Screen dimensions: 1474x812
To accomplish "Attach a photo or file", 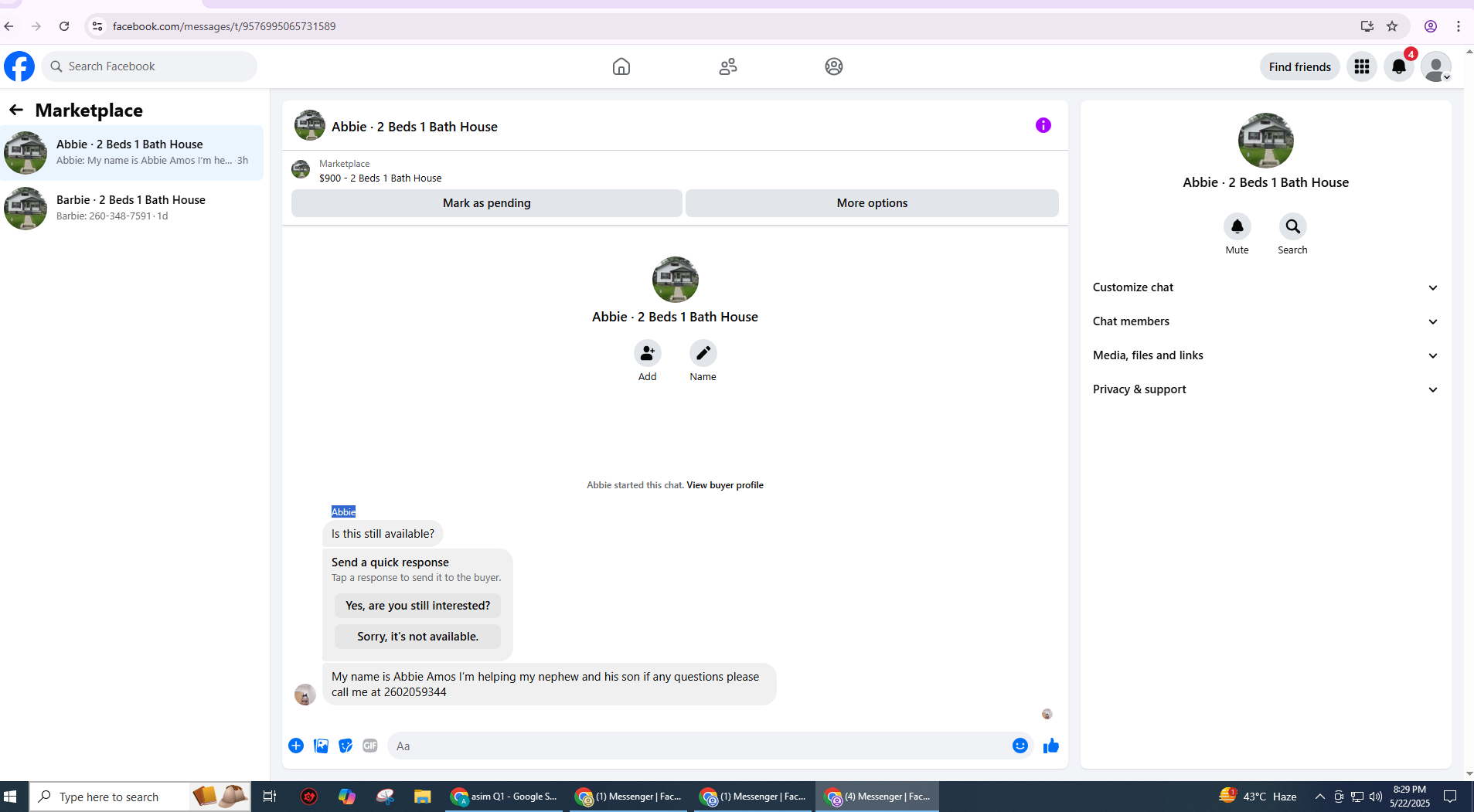I will (321, 746).
